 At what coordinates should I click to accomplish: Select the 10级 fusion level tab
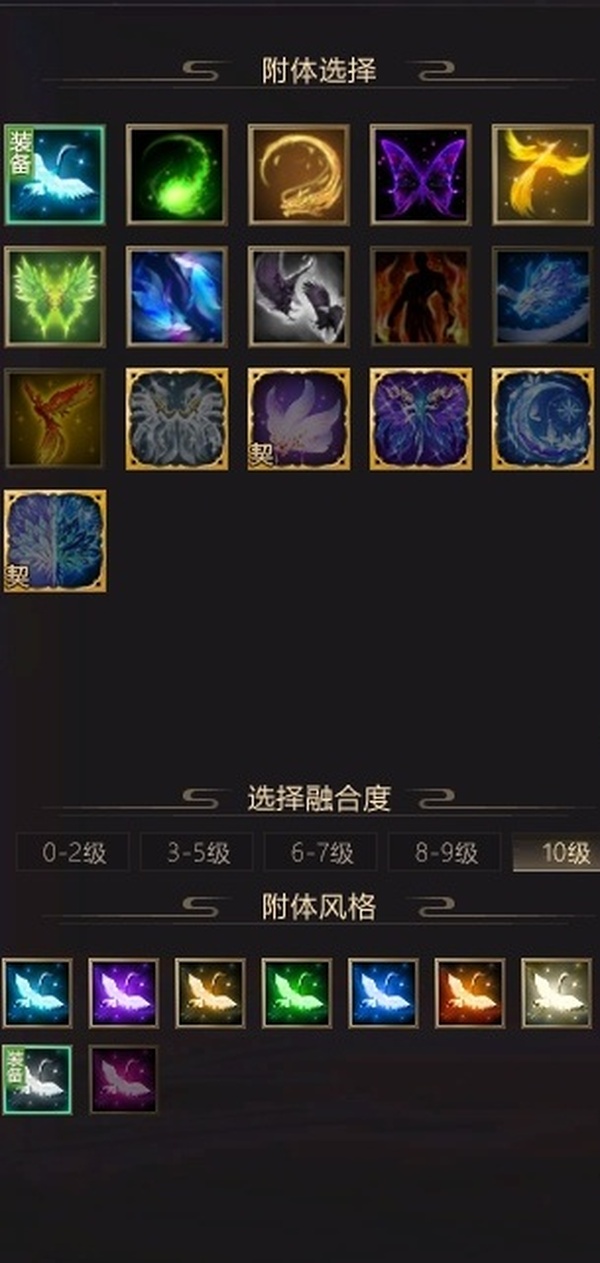(556, 853)
